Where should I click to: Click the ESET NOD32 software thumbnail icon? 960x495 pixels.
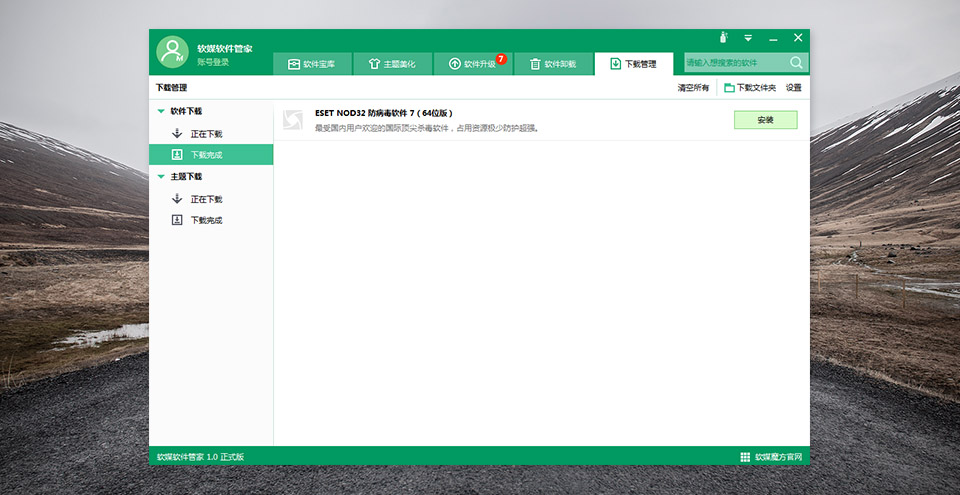pyautogui.click(x=293, y=120)
